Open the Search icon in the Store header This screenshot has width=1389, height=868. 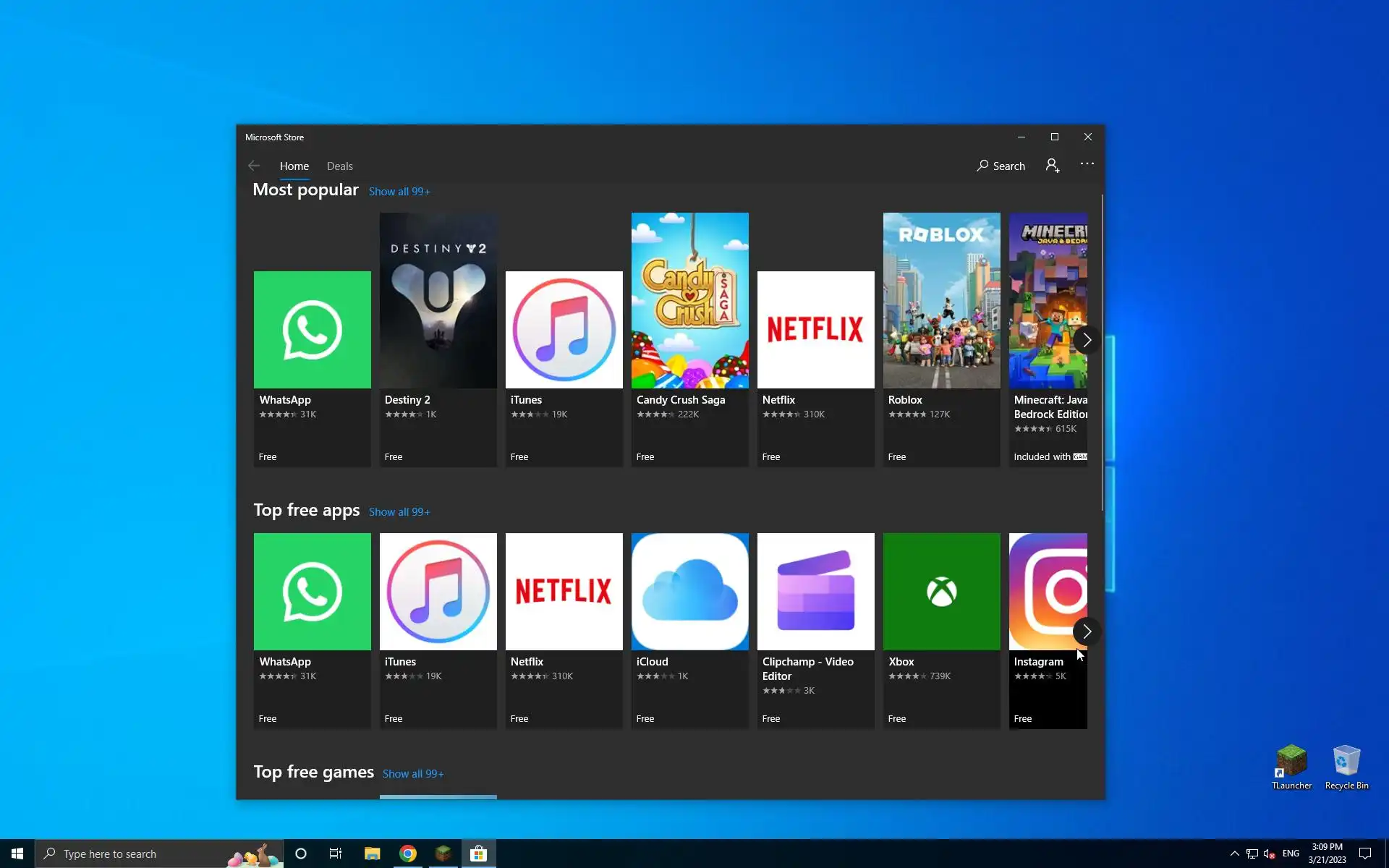(1001, 166)
